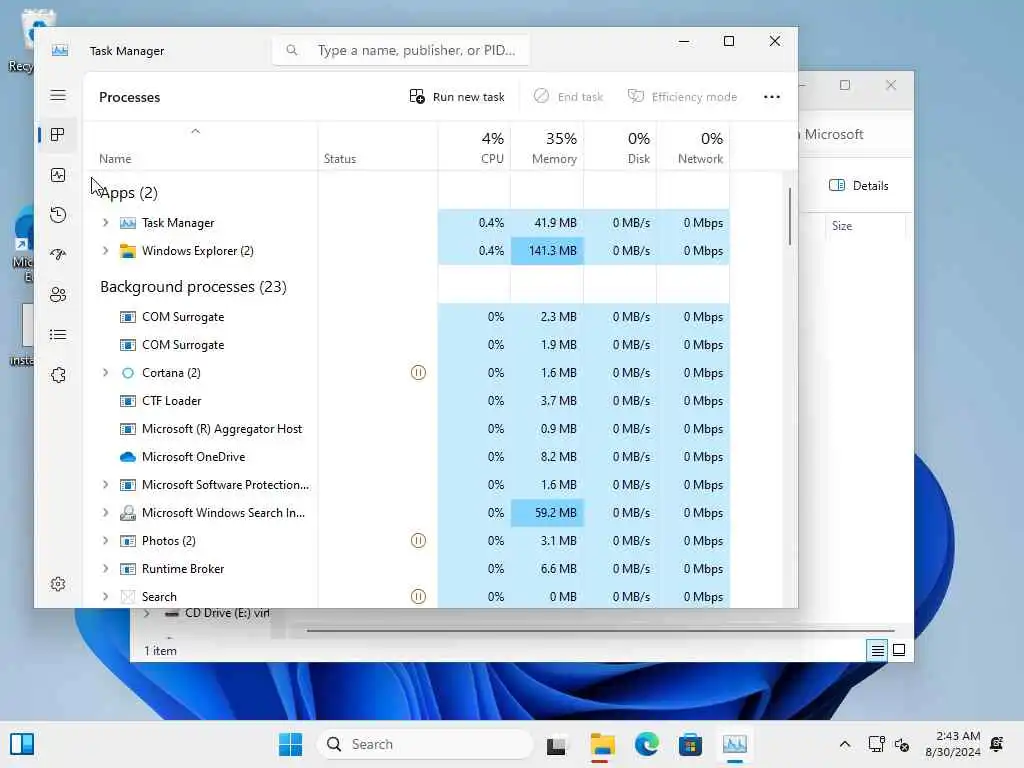Expand the Cortana (2) process group
The image size is (1024, 768).
pos(105,373)
